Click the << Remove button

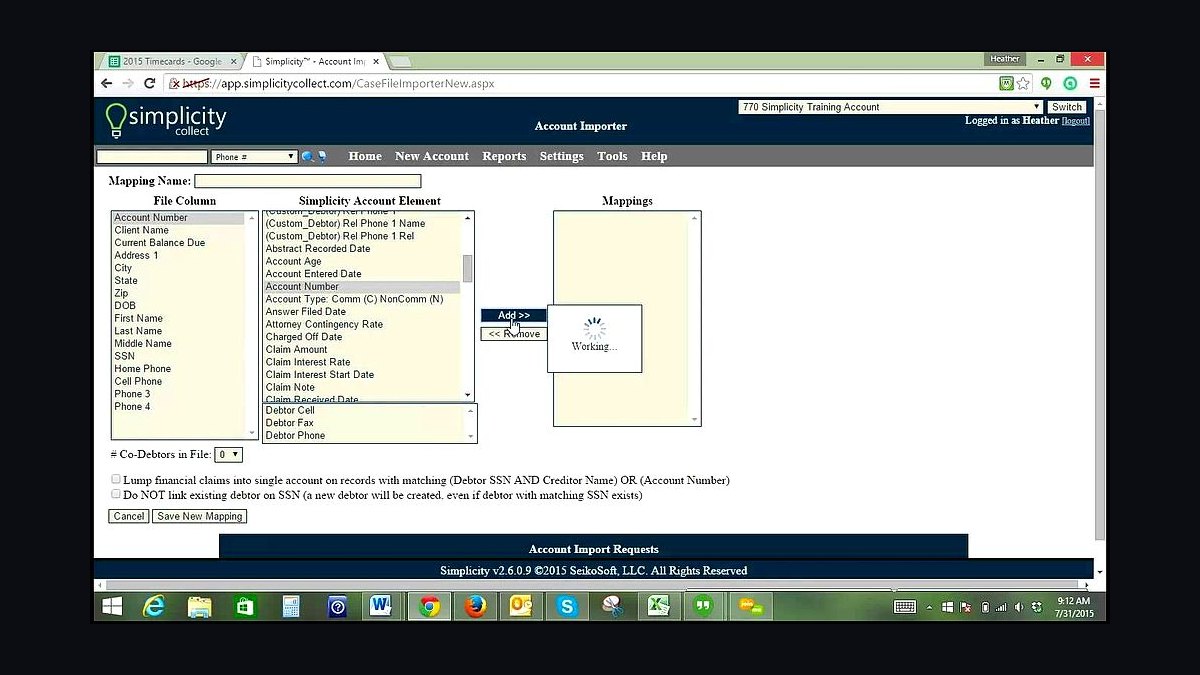[x=514, y=334]
